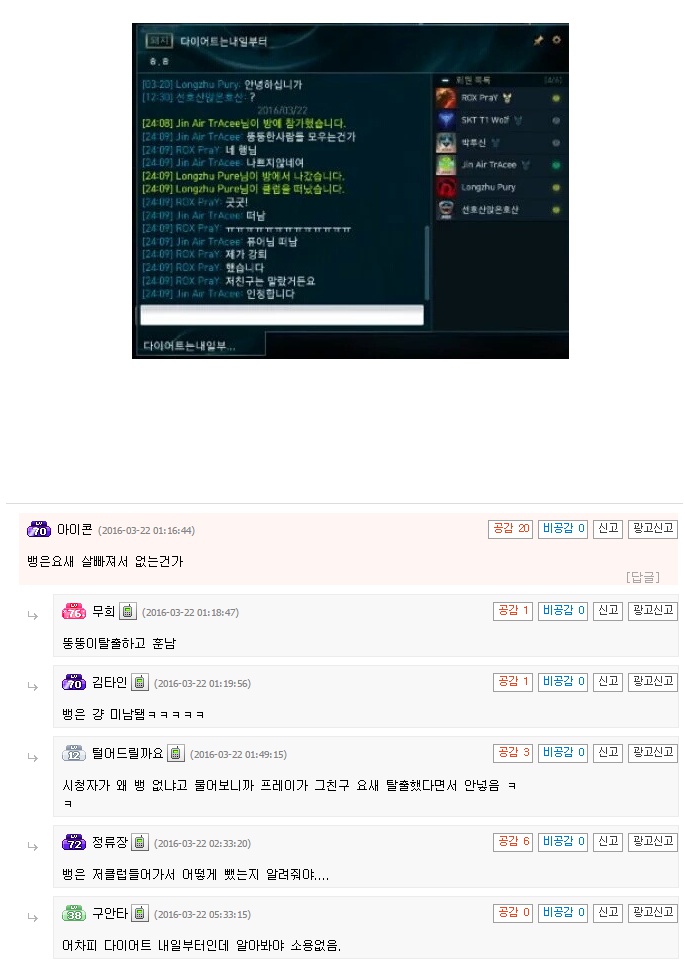Click the pin icon in chat header

(538, 41)
